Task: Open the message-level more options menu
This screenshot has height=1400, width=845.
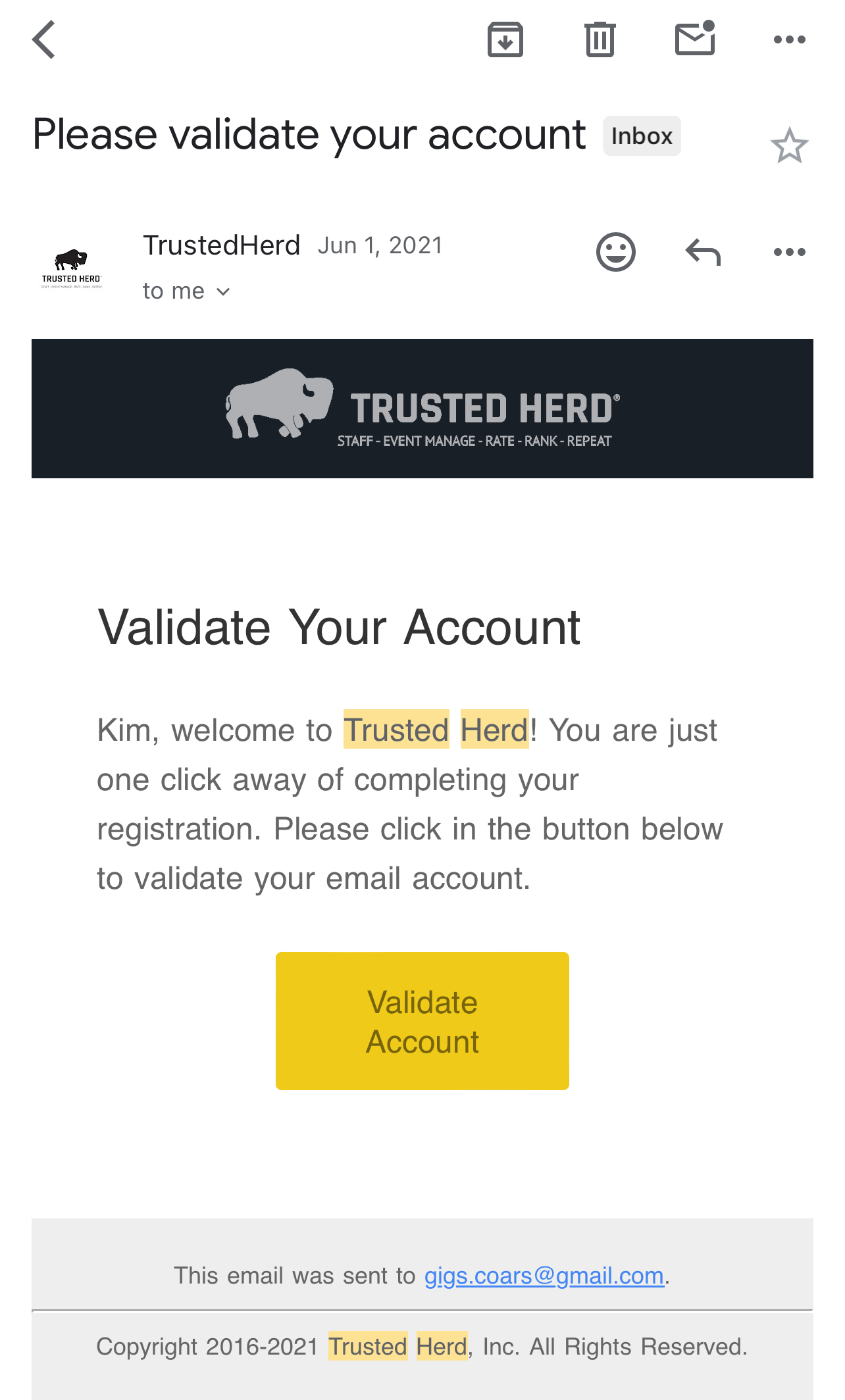Action: (789, 252)
